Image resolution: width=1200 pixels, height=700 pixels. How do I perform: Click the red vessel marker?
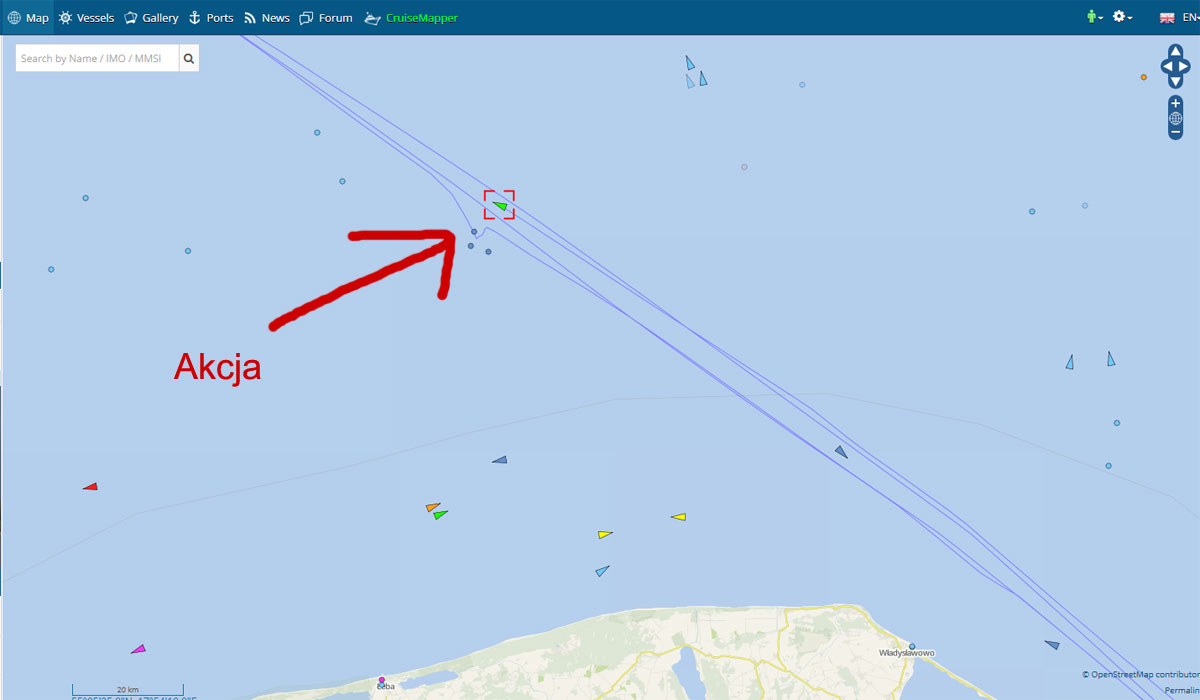90,487
